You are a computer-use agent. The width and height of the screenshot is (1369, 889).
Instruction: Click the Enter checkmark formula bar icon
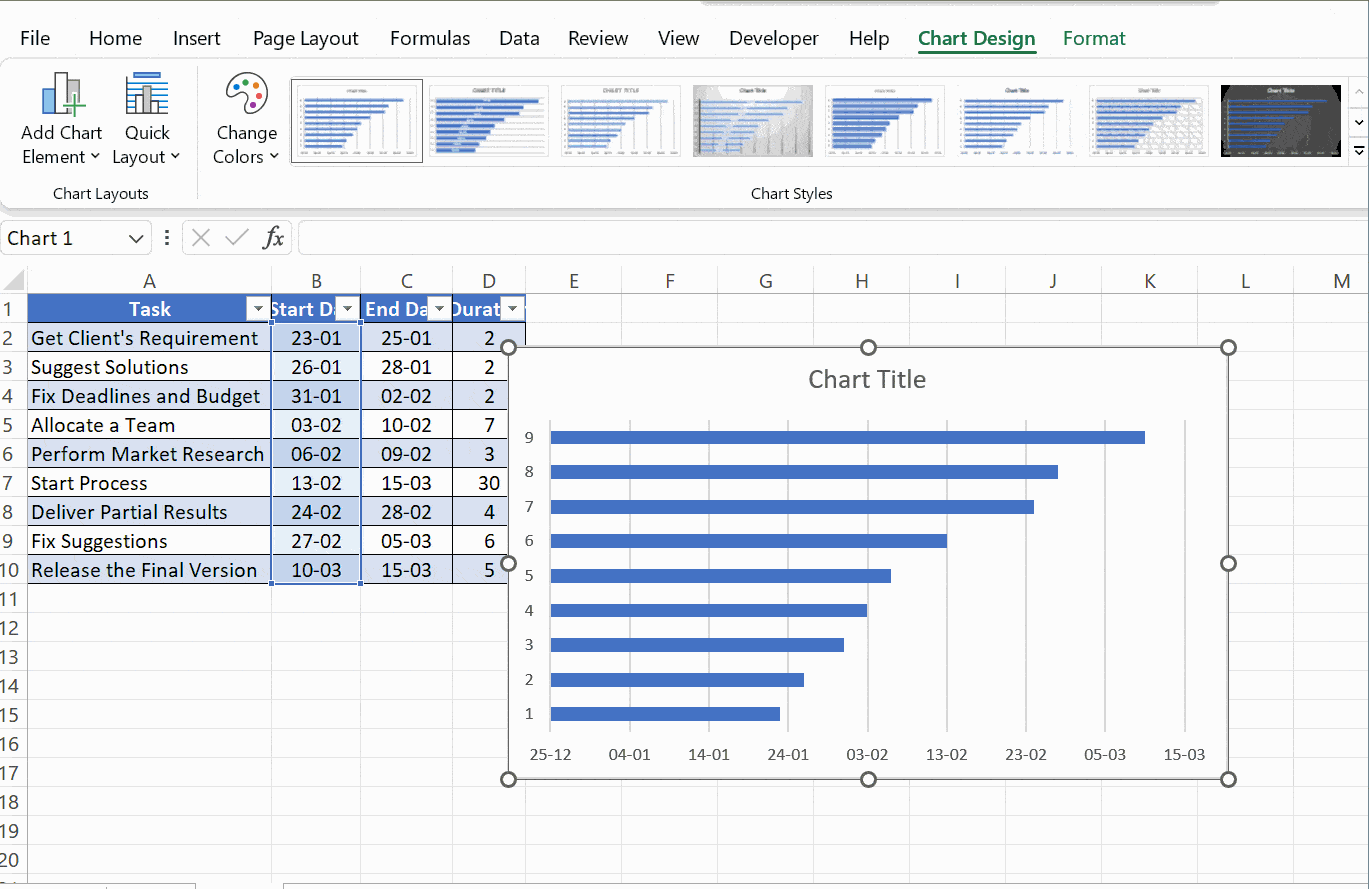point(237,238)
